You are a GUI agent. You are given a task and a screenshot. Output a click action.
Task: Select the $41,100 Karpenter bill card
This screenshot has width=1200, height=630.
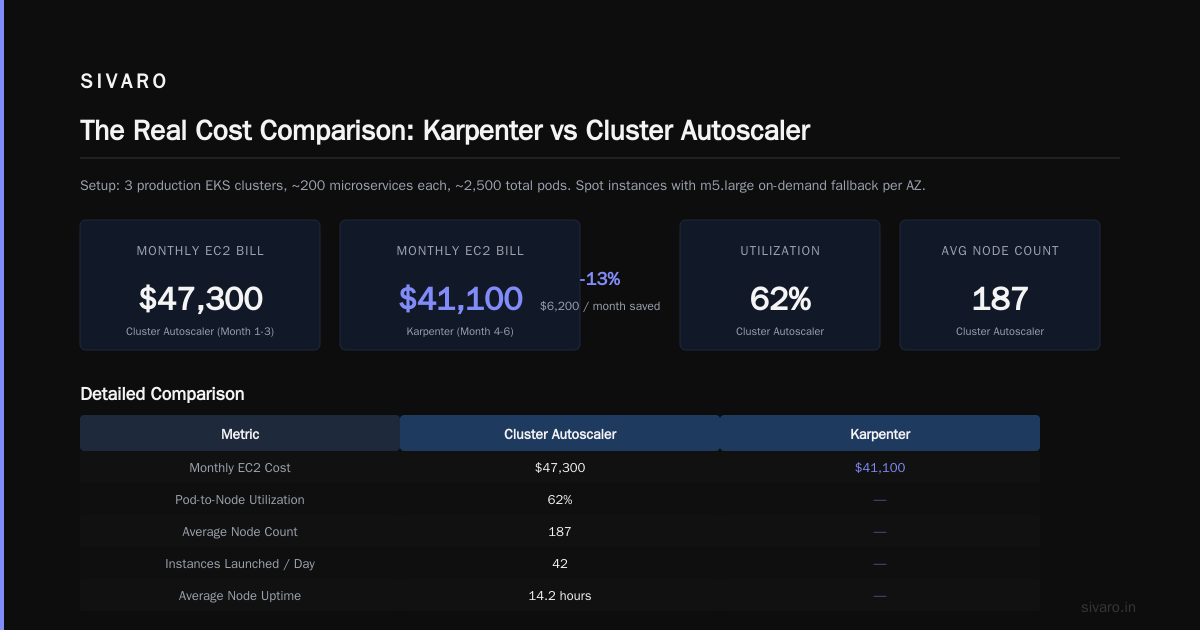460,285
